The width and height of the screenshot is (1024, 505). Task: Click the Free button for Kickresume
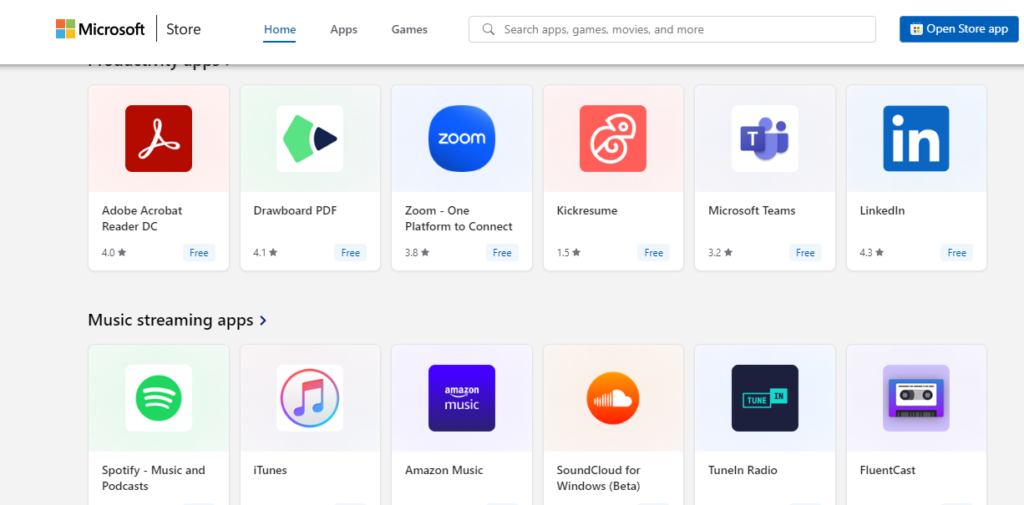[x=653, y=253]
